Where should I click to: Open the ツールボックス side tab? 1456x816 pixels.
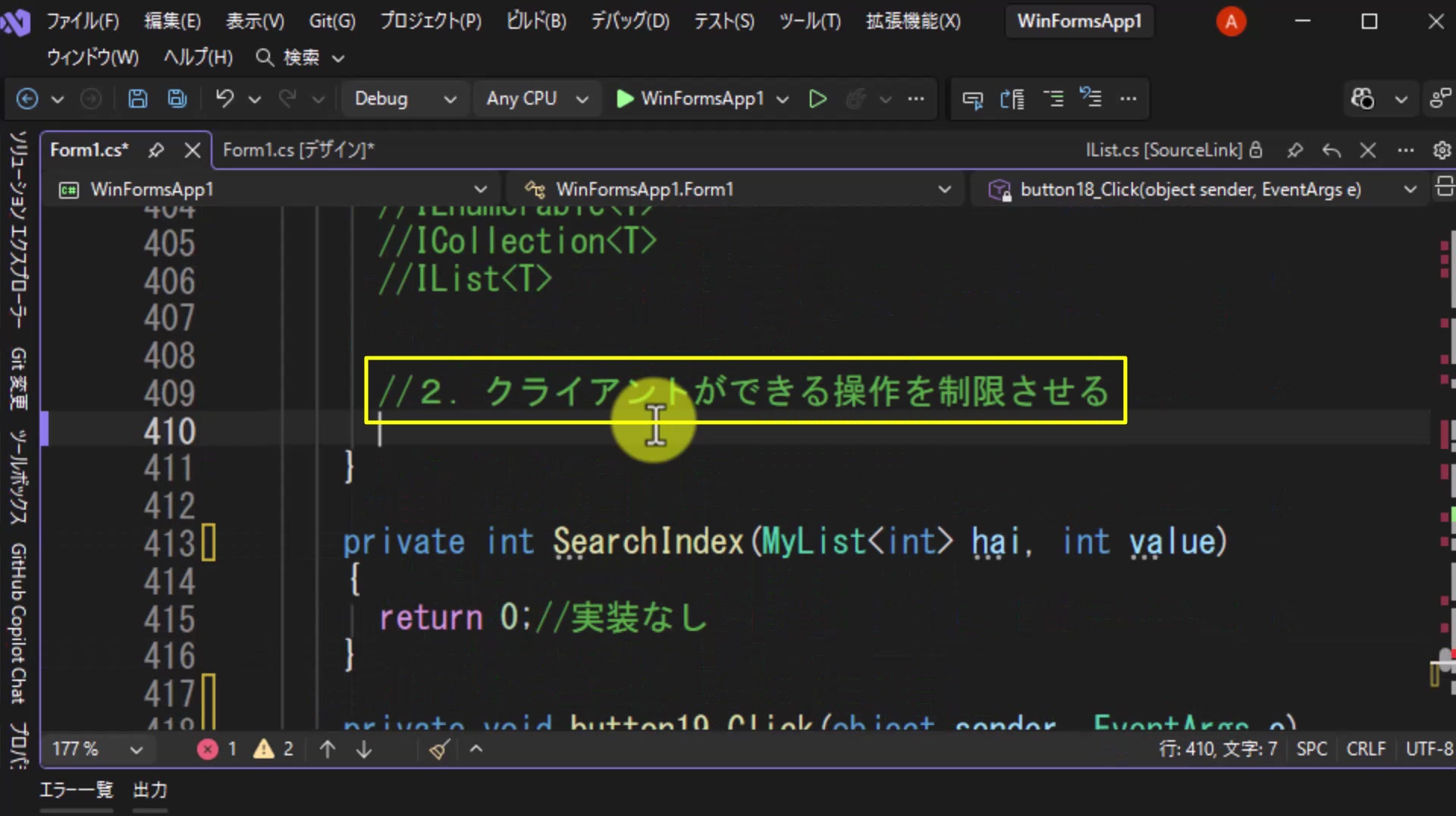18,476
